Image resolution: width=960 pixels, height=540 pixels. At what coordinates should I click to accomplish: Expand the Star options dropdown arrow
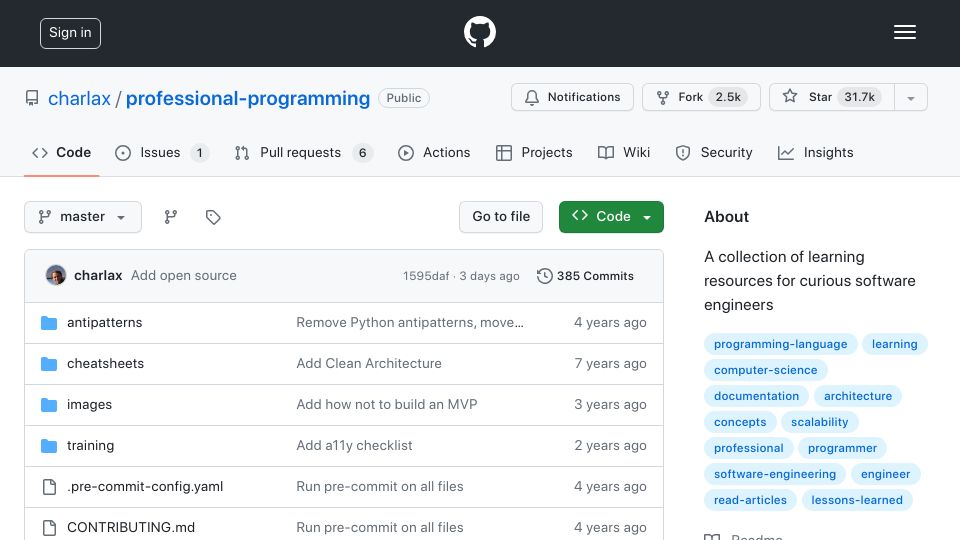click(x=911, y=97)
